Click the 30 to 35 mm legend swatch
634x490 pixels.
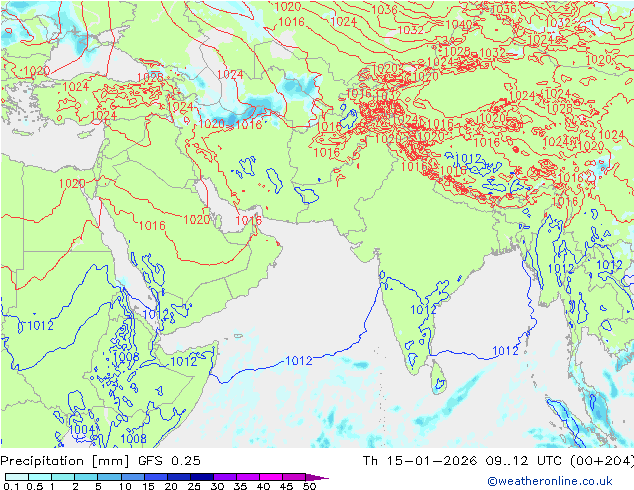[224, 477]
